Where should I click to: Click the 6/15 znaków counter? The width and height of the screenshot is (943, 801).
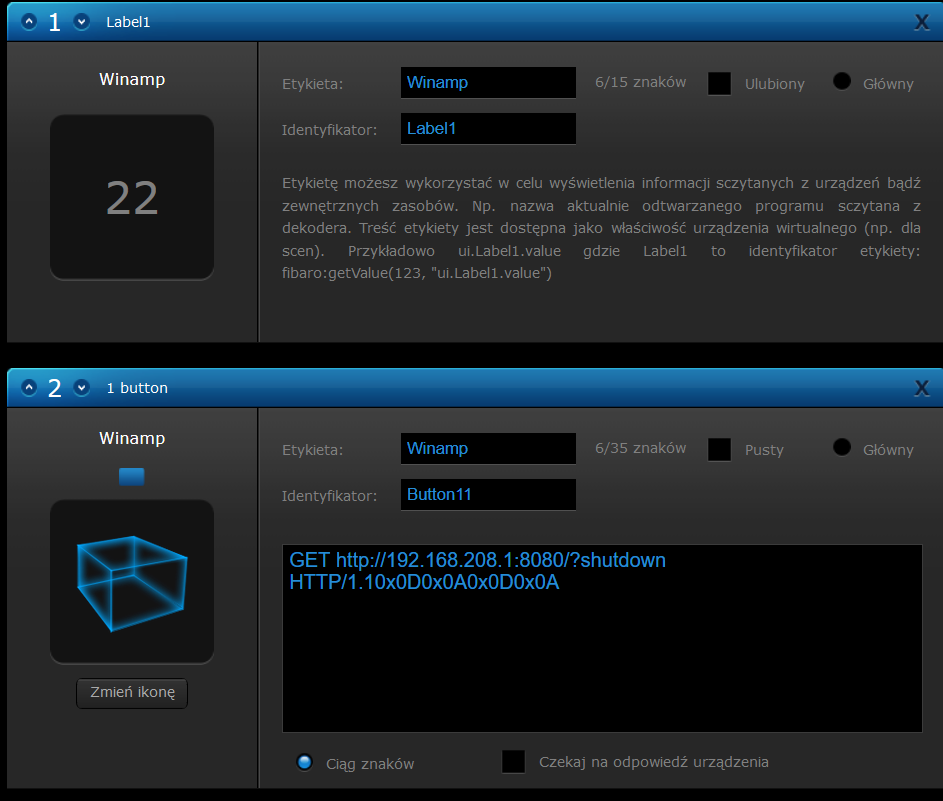(x=640, y=82)
